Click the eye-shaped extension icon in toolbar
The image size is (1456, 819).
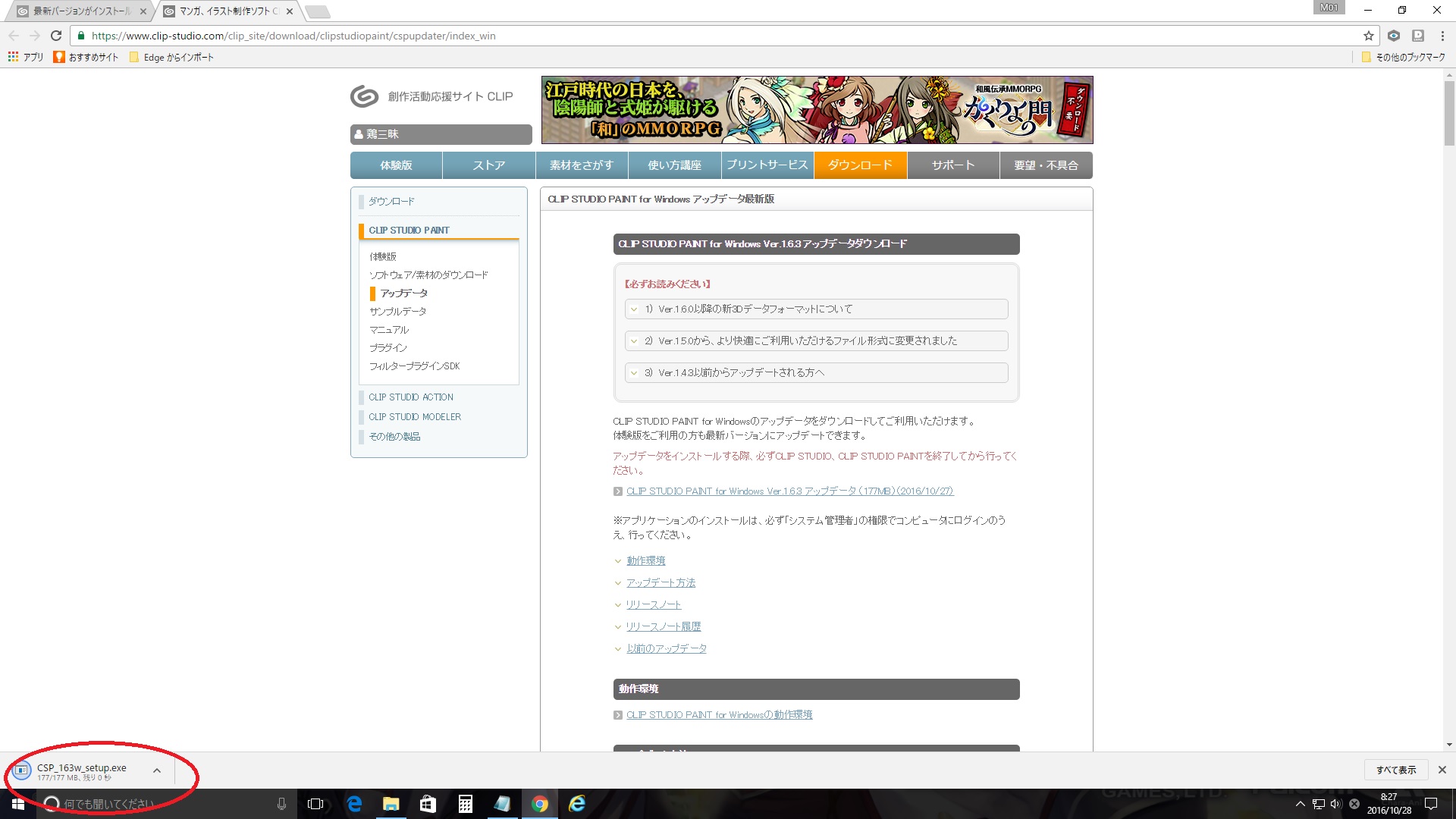(1394, 36)
